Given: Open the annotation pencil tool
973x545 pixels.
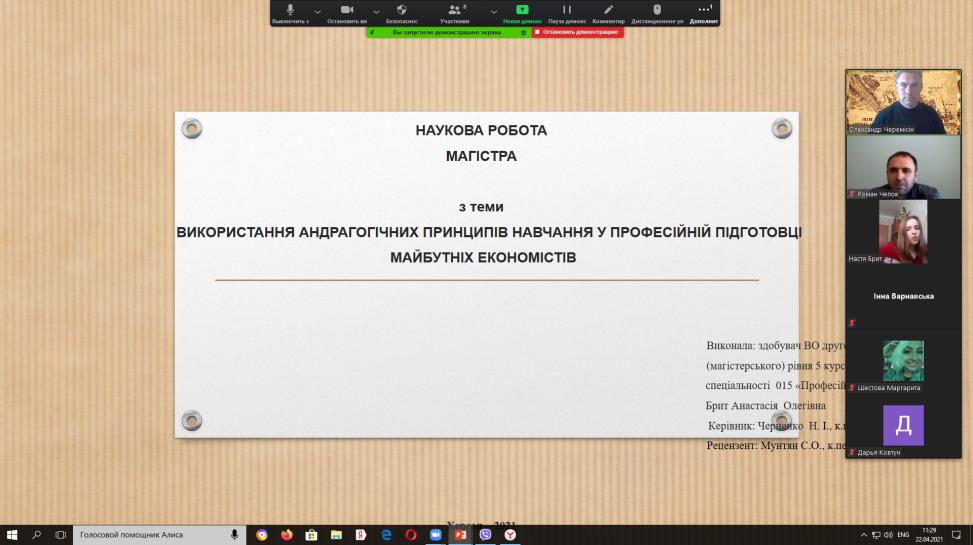Looking at the screenshot, I should coord(608,10).
